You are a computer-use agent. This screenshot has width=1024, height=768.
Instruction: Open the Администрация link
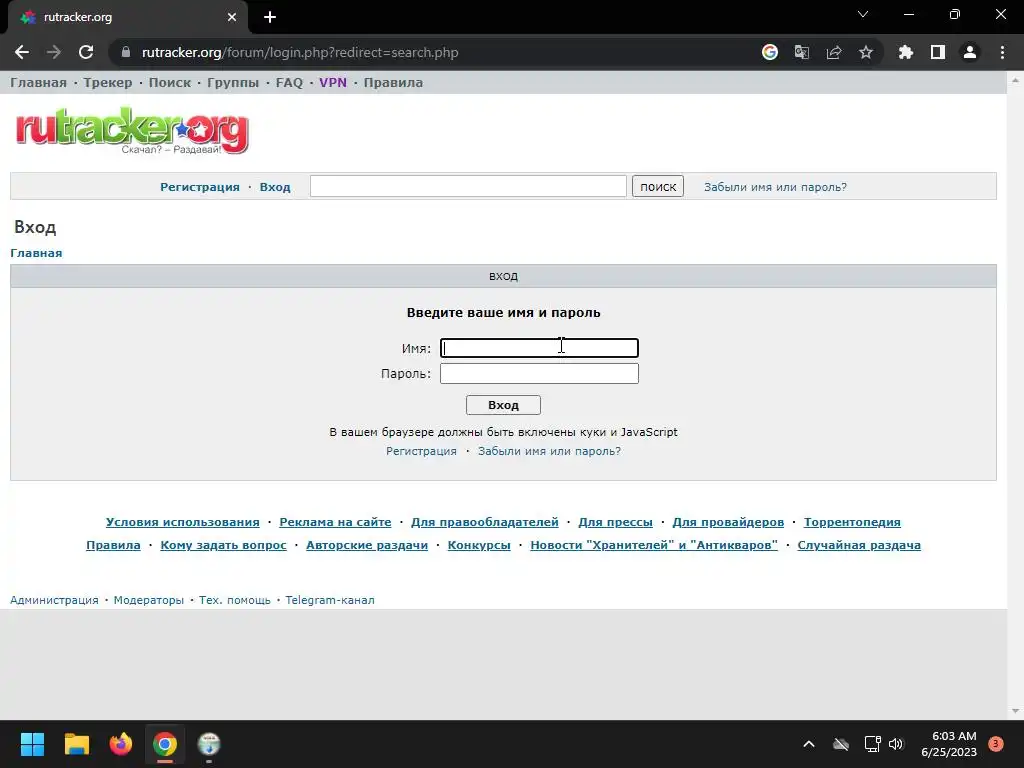(54, 600)
